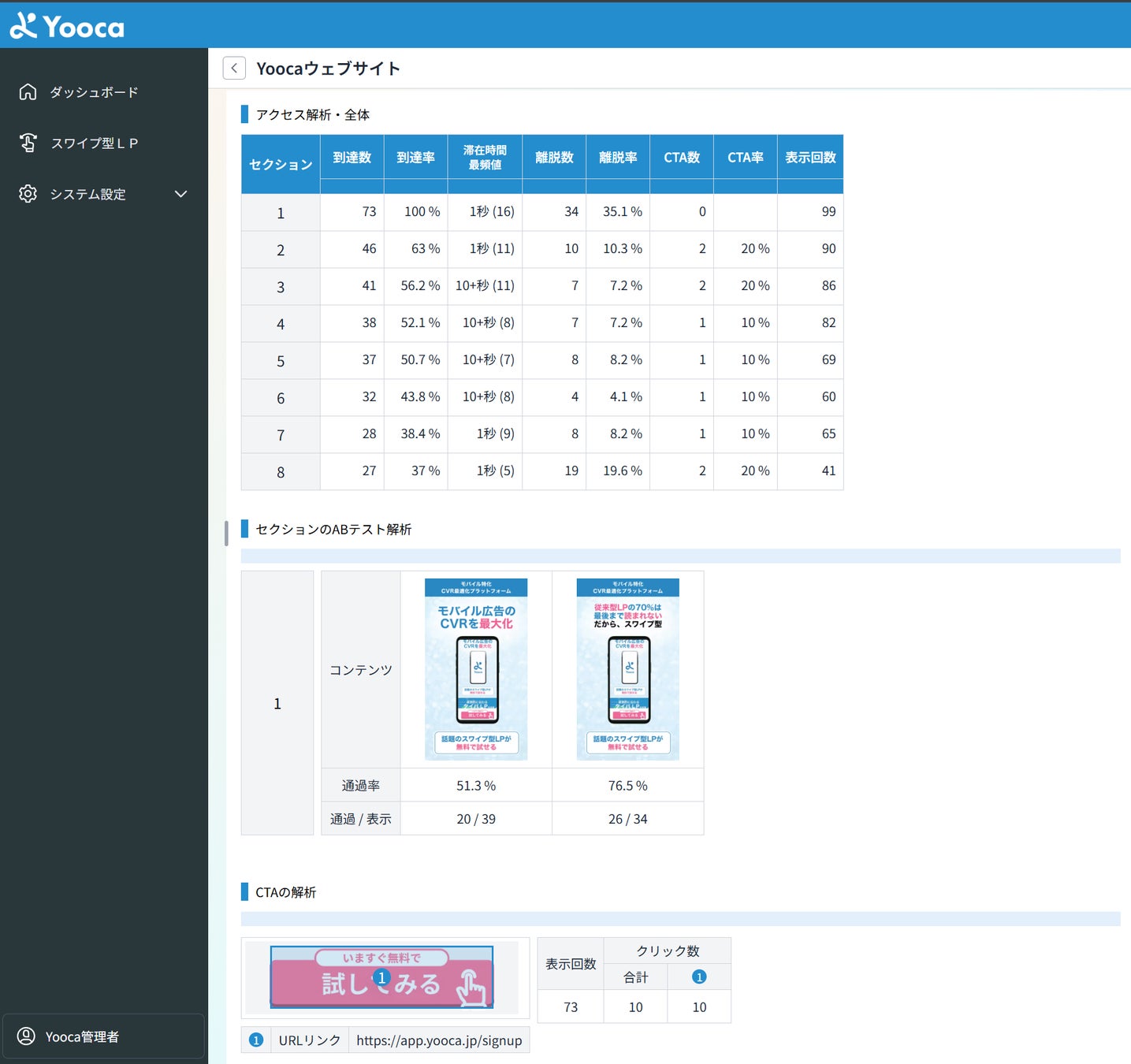Image resolution: width=1131 pixels, height=1064 pixels.
Task: Click the クリック数 header
Action: point(668,951)
